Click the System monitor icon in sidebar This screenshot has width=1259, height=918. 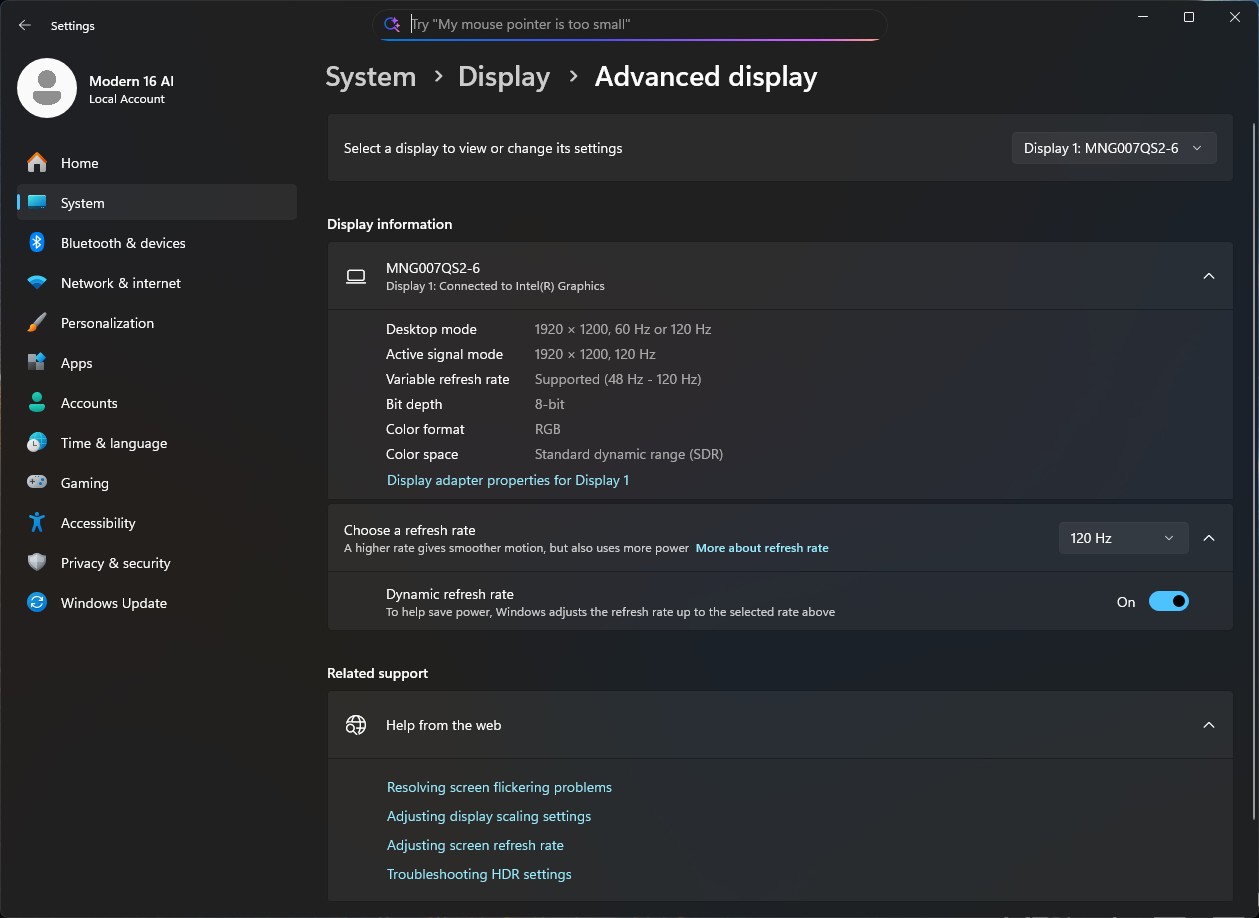[x=37, y=203]
